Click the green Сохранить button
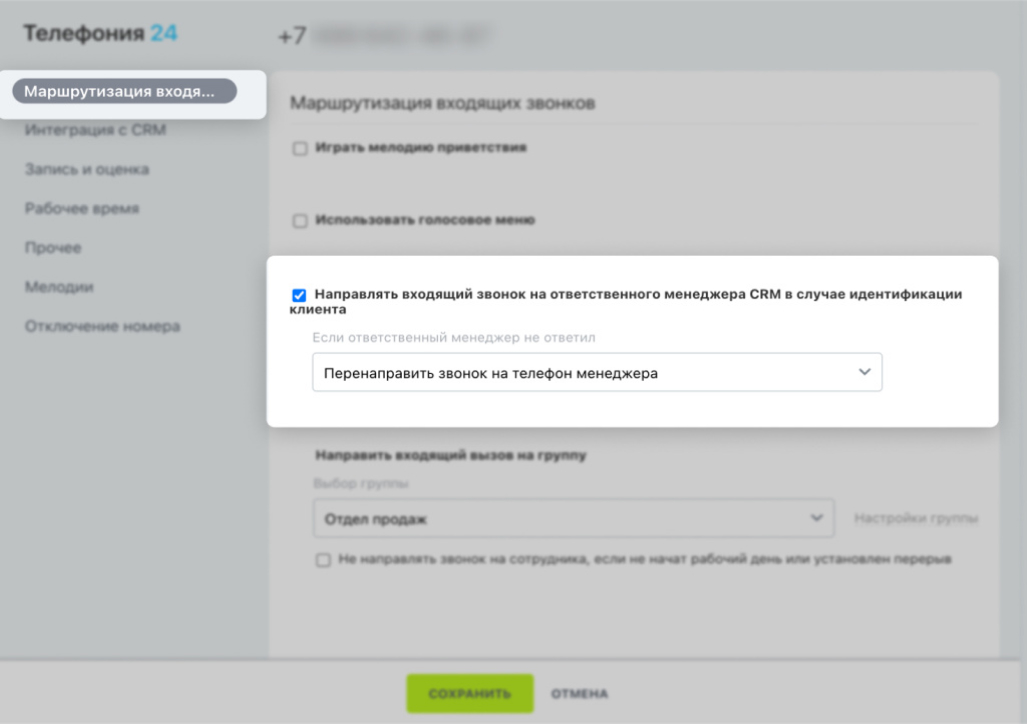 (x=470, y=693)
